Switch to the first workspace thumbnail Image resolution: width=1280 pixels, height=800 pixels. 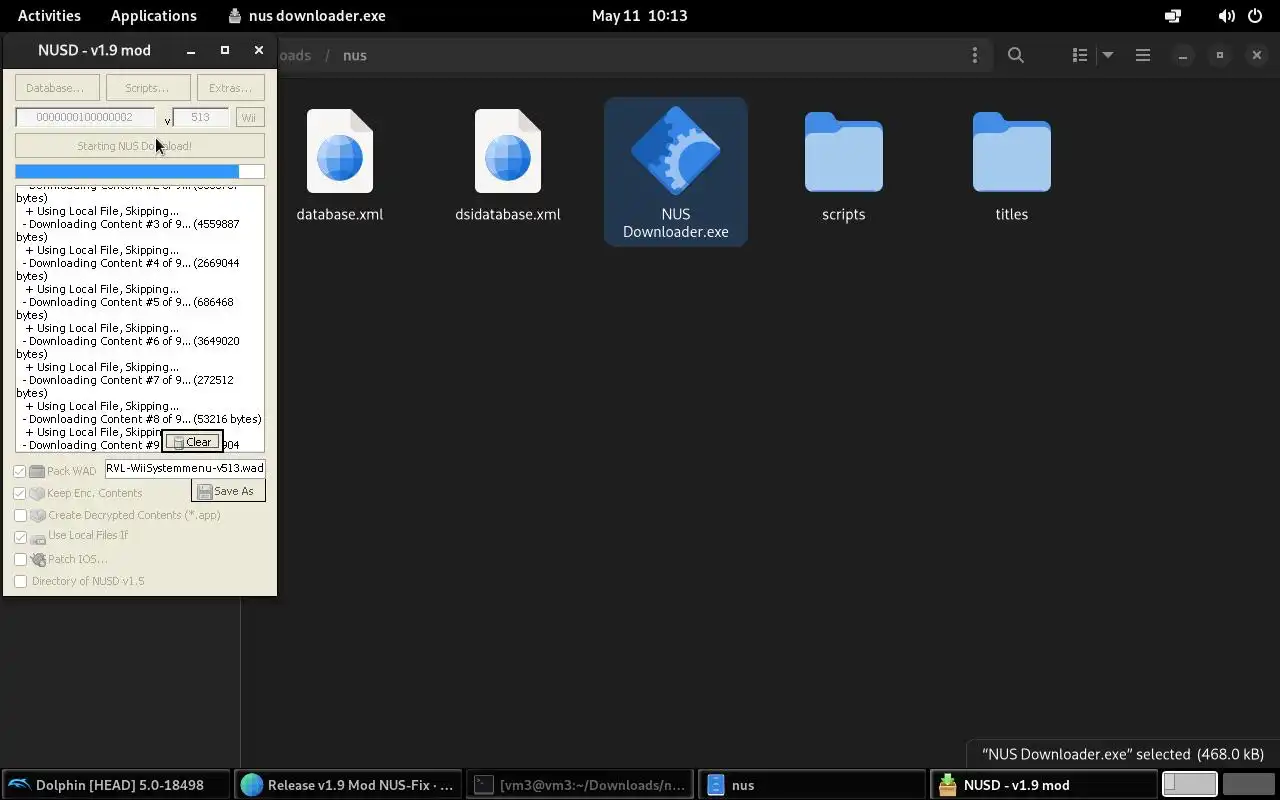click(x=1189, y=785)
